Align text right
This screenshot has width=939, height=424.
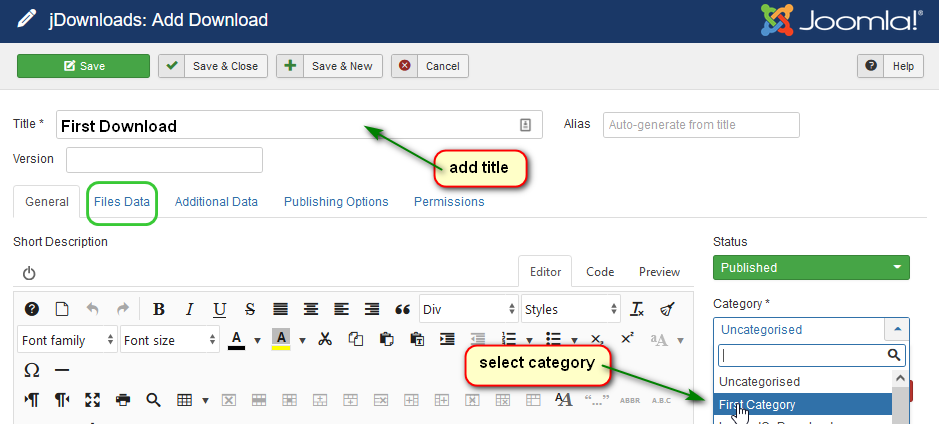tap(372, 309)
